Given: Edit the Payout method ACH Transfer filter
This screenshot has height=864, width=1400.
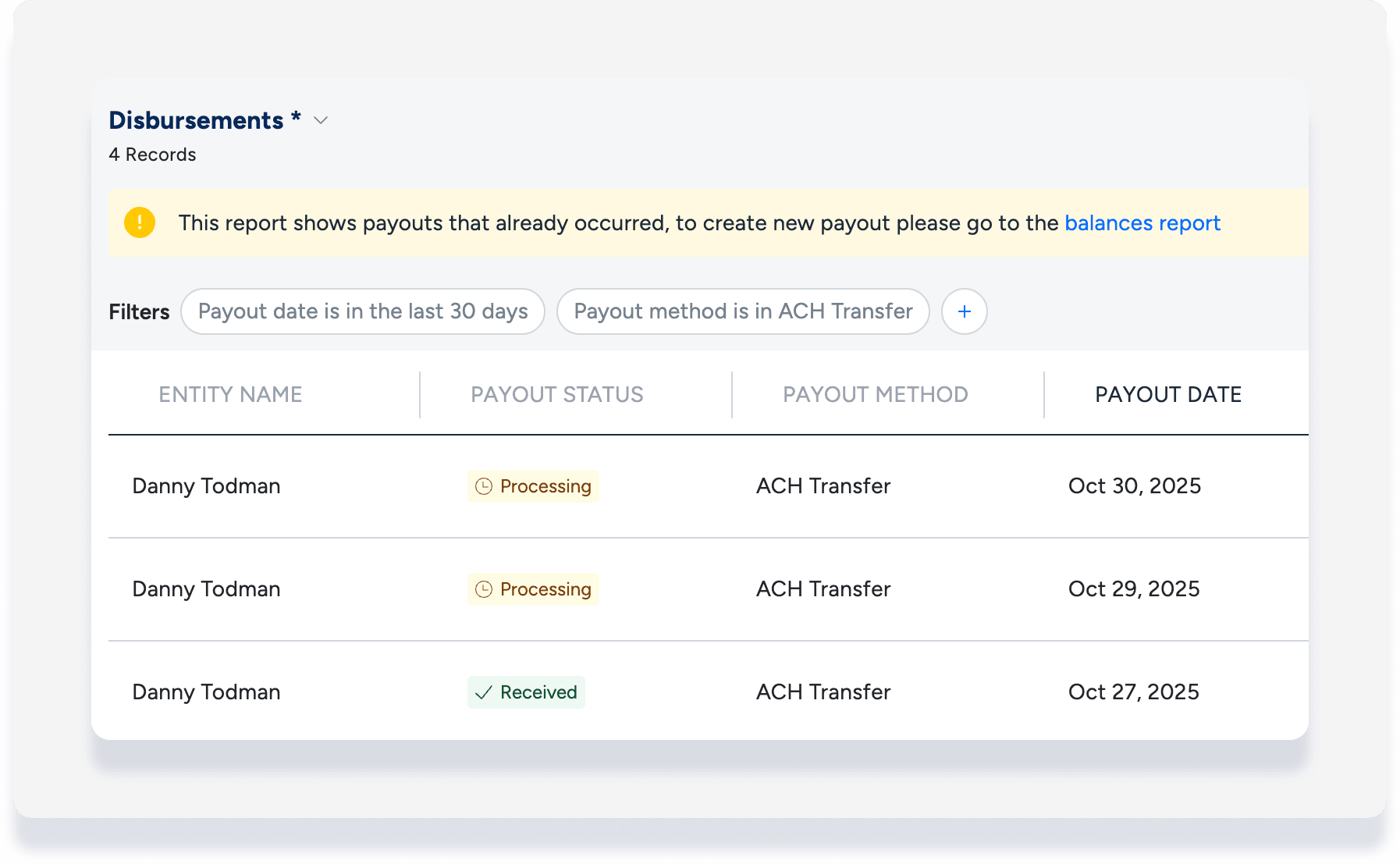Looking at the screenshot, I should point(743,311).
